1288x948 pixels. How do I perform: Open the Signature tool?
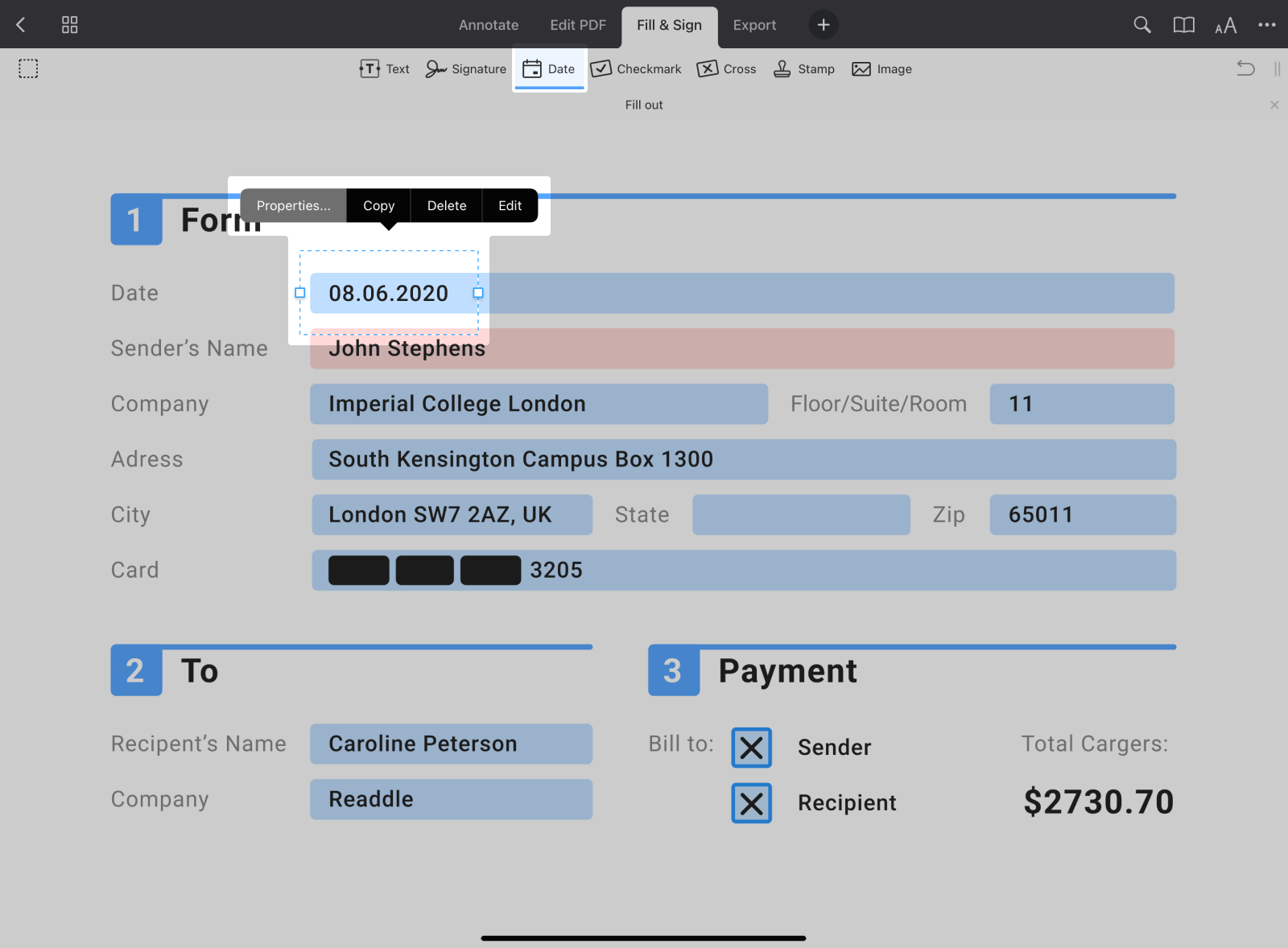click(x=465, y=68)
